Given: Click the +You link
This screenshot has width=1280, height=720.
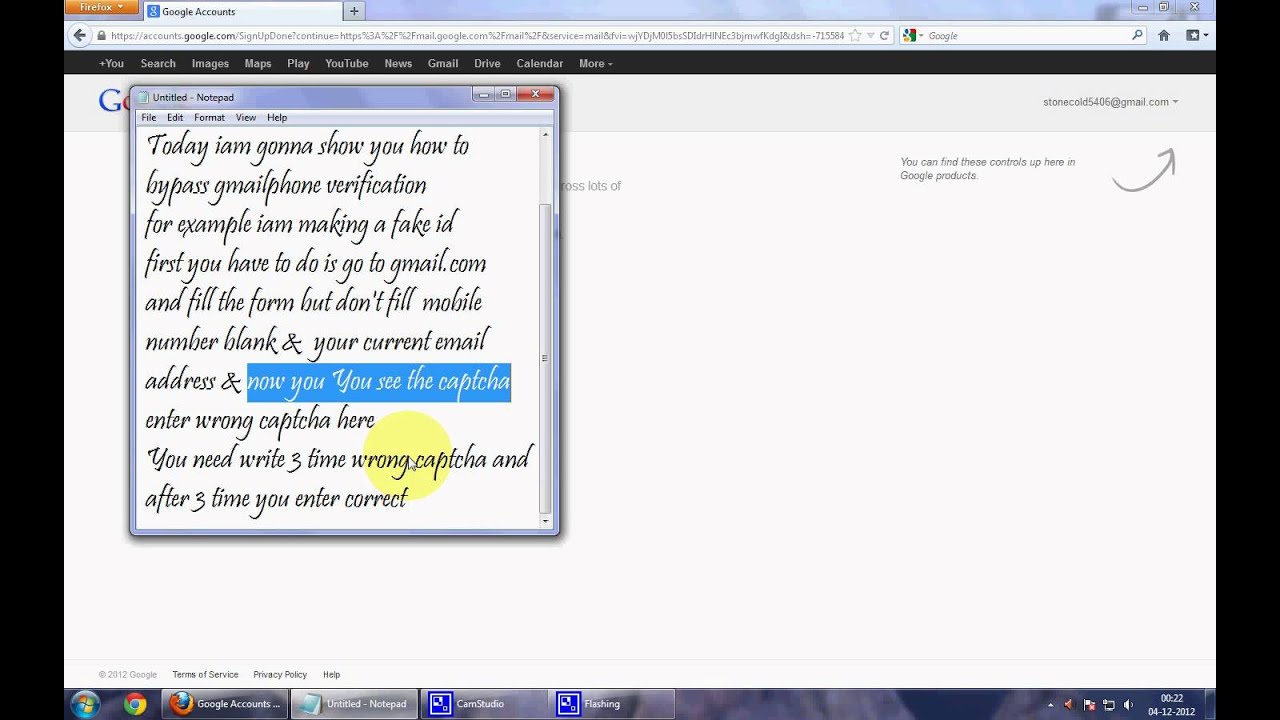Looking at the screenshot, I should pyautogui.click(x=111, y=63).
